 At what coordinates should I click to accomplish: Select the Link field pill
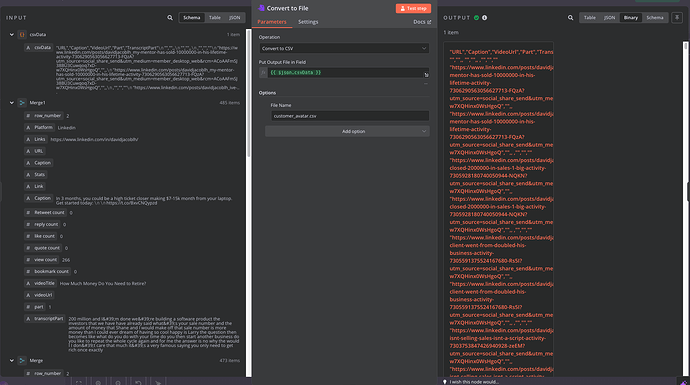pyautogui.click(x=35, y=187)
